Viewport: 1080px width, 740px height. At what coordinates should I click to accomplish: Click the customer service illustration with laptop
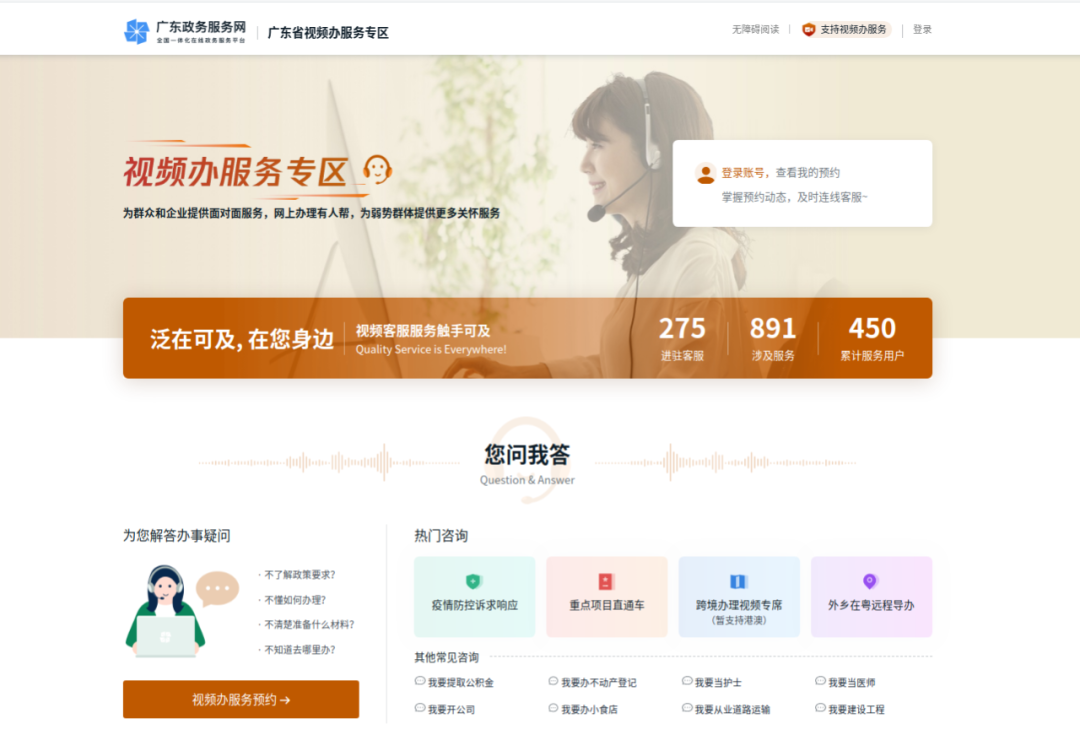point(166,611)
